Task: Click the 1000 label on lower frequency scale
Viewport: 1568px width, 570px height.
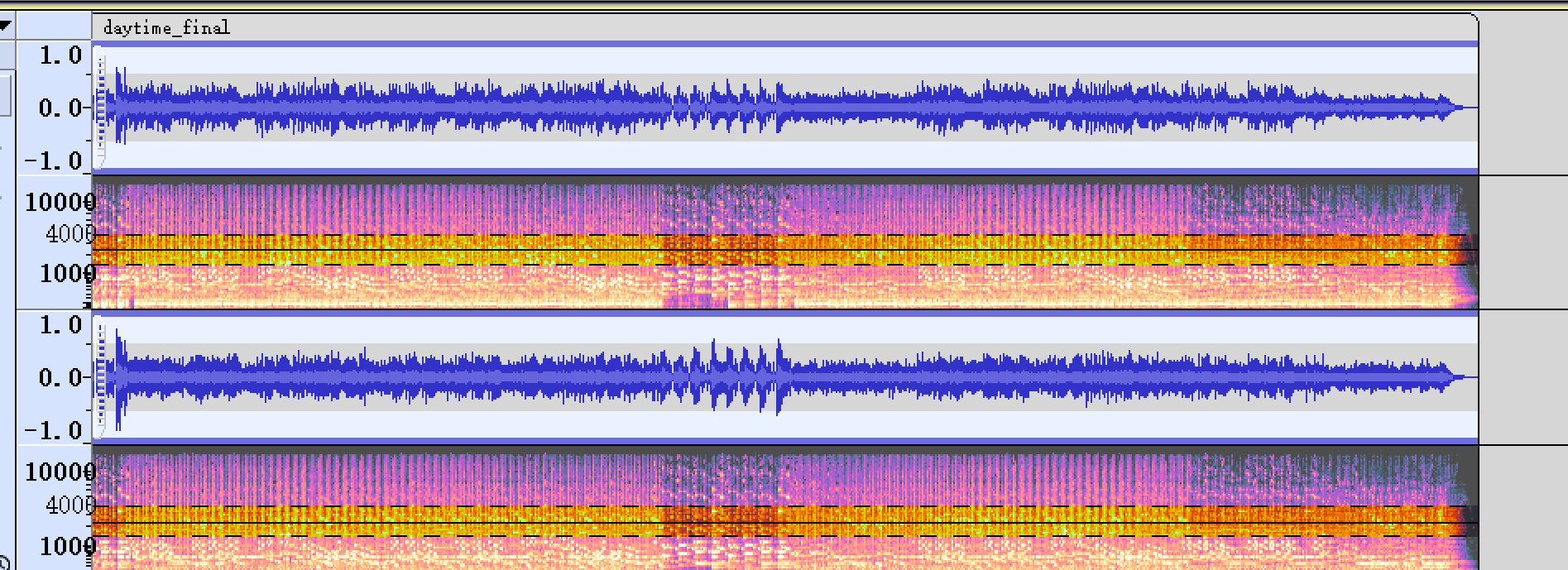Action: click(x=68, y=546)
